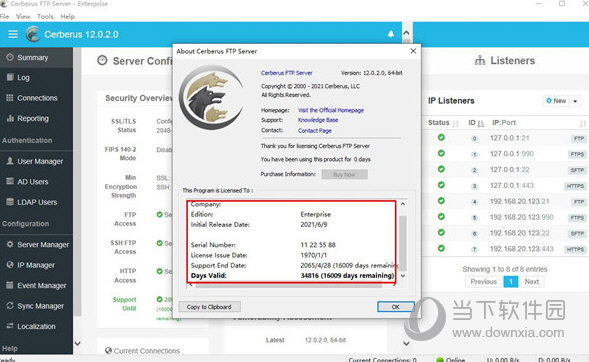Image resolution: width=589 pixels, height=362 pixels.
Task: Open the Tools menu
Action: click(45, 17)
